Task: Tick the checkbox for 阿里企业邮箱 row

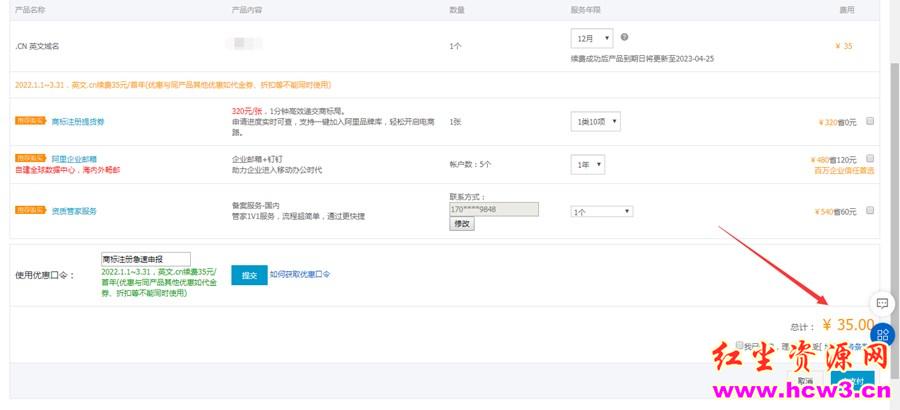Action: [870, 158]
